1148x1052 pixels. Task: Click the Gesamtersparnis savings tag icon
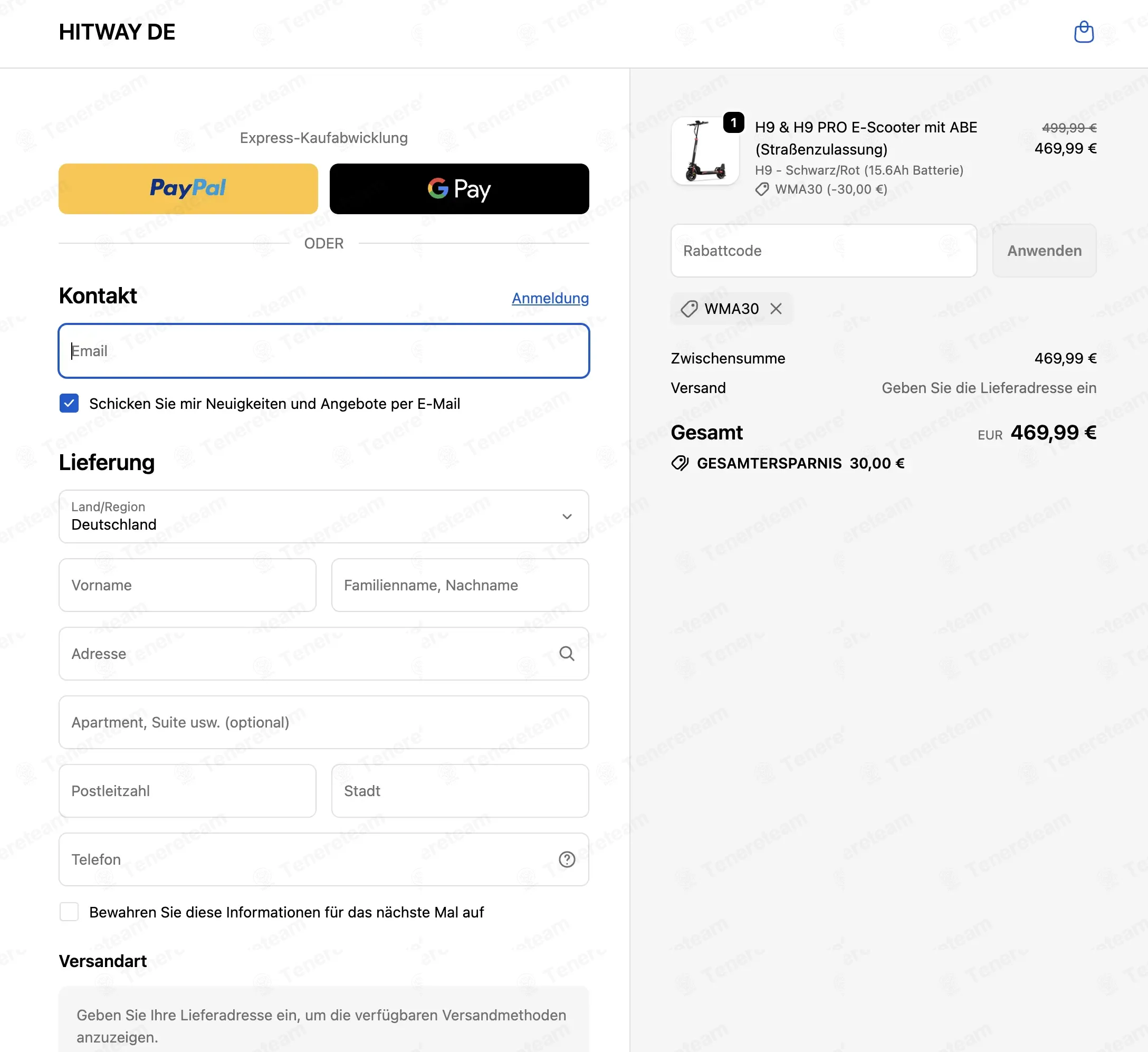tap(680, 463)
